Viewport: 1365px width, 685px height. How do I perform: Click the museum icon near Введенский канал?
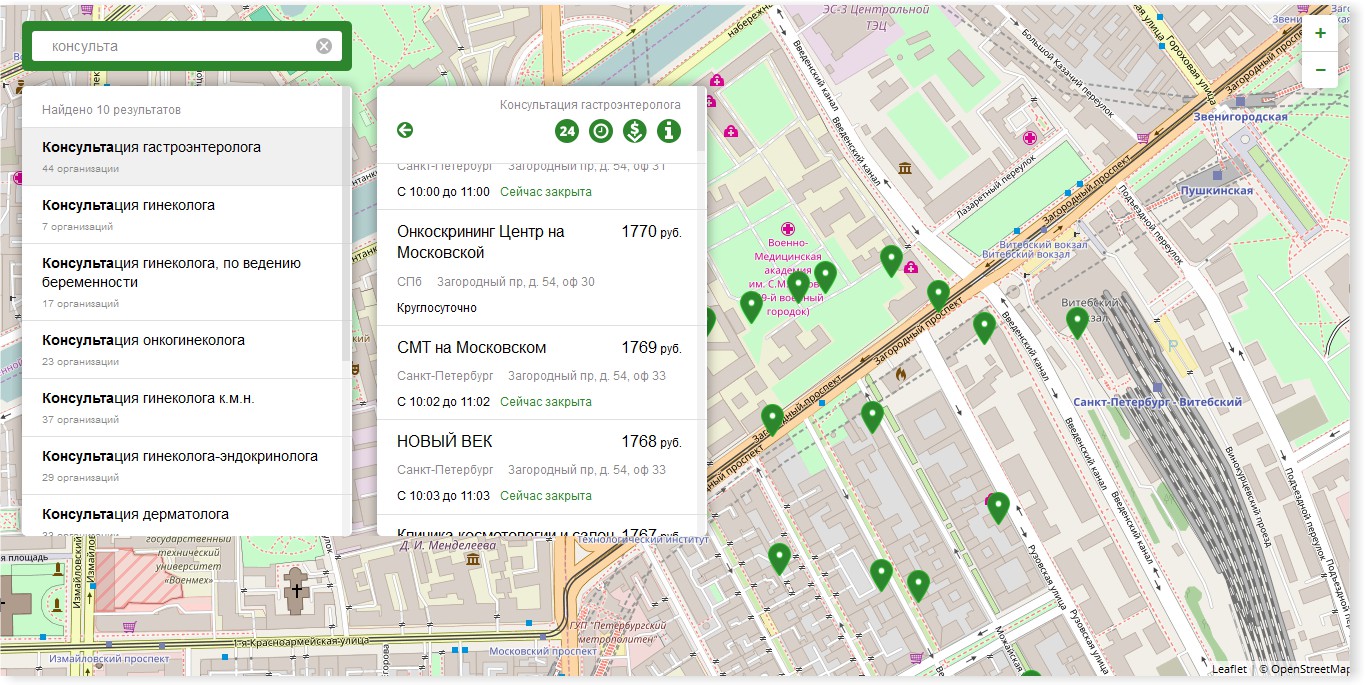[905, 167]
